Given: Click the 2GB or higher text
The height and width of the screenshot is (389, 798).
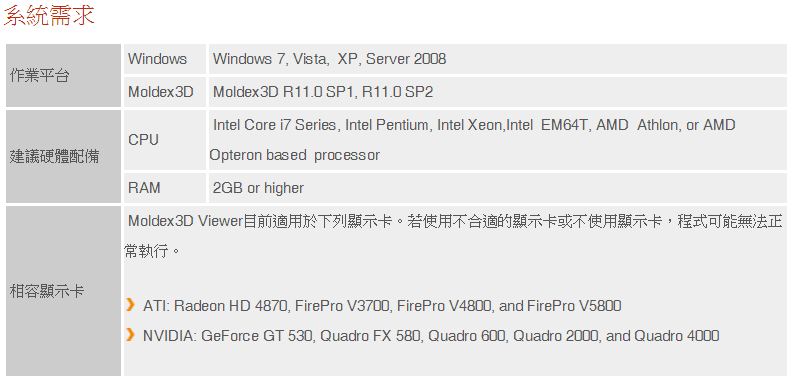Looking at the screenshot, I should [258, 188].
